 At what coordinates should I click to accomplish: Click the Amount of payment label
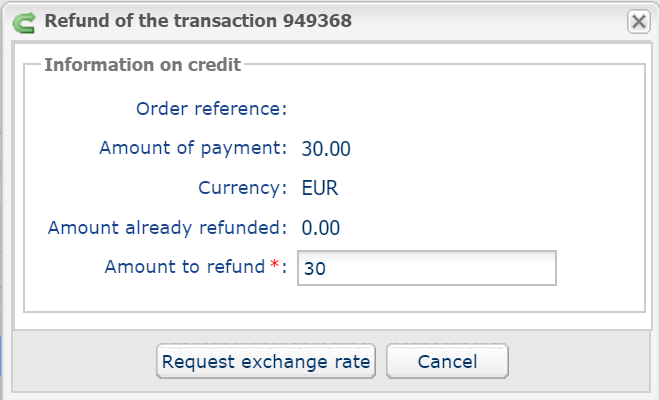pyautogui.click(x=193, y=148)
